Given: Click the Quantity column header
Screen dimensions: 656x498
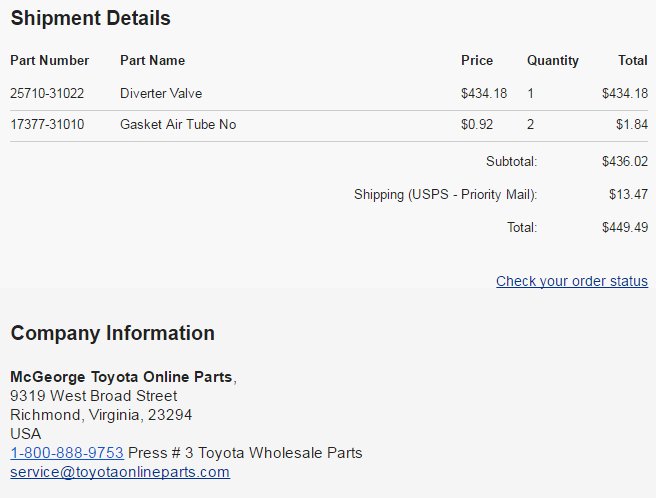Looking at the screenshot, I should pos(553,61).
